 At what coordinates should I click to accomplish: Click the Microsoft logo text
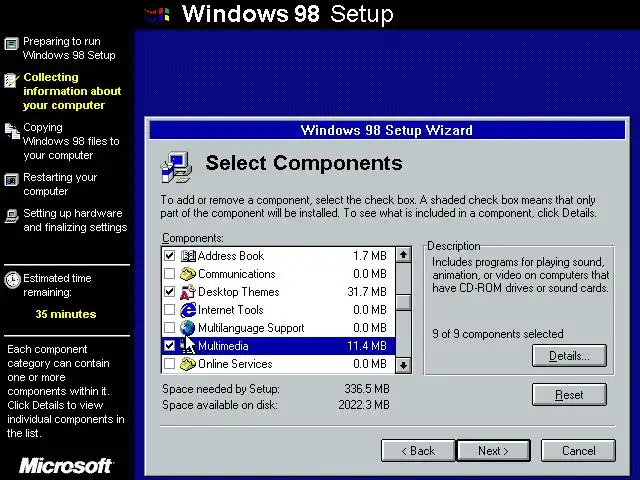66,466
